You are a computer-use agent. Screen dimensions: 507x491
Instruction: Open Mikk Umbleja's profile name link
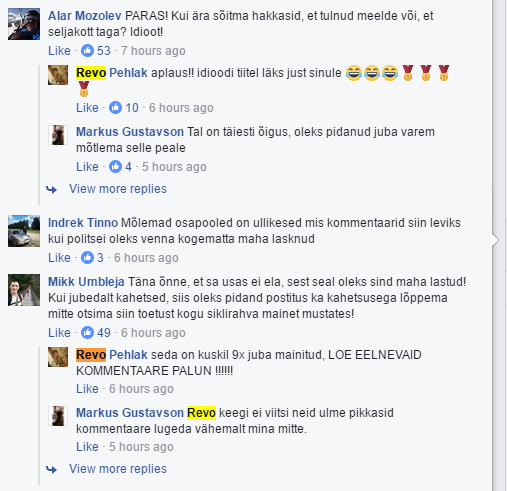click(x=86, y=282)
